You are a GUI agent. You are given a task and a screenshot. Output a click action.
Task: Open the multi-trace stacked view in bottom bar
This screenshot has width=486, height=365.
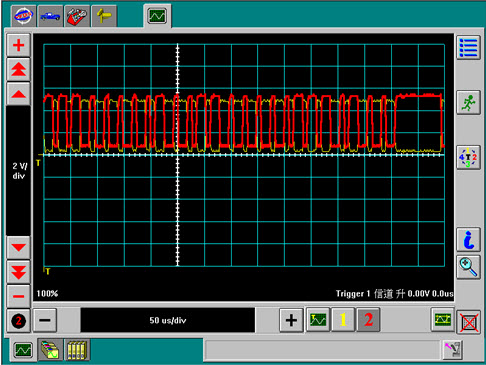tap(50, 350)
